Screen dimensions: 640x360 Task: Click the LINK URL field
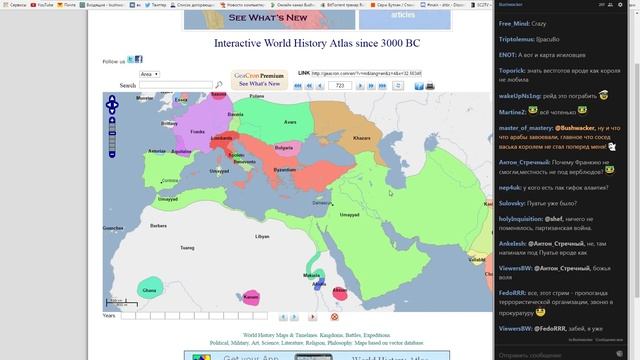point(367,73)
